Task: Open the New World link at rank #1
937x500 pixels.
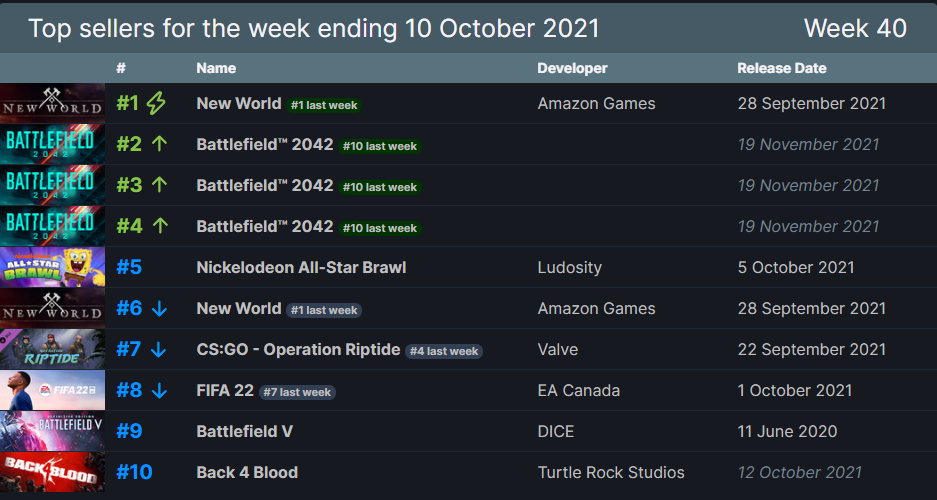Action: click(238, 103)
